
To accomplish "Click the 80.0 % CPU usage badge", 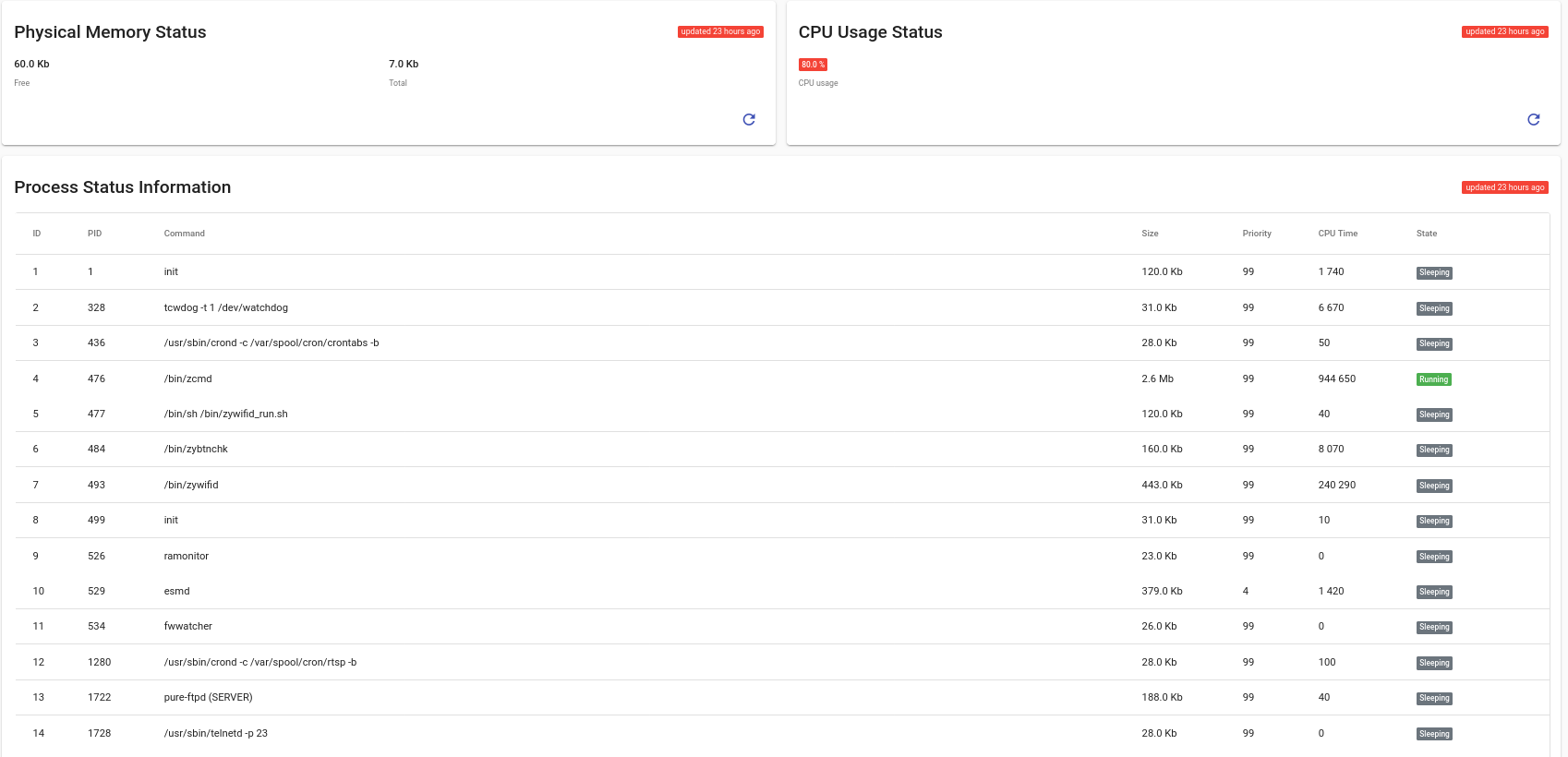I will 813,65.
